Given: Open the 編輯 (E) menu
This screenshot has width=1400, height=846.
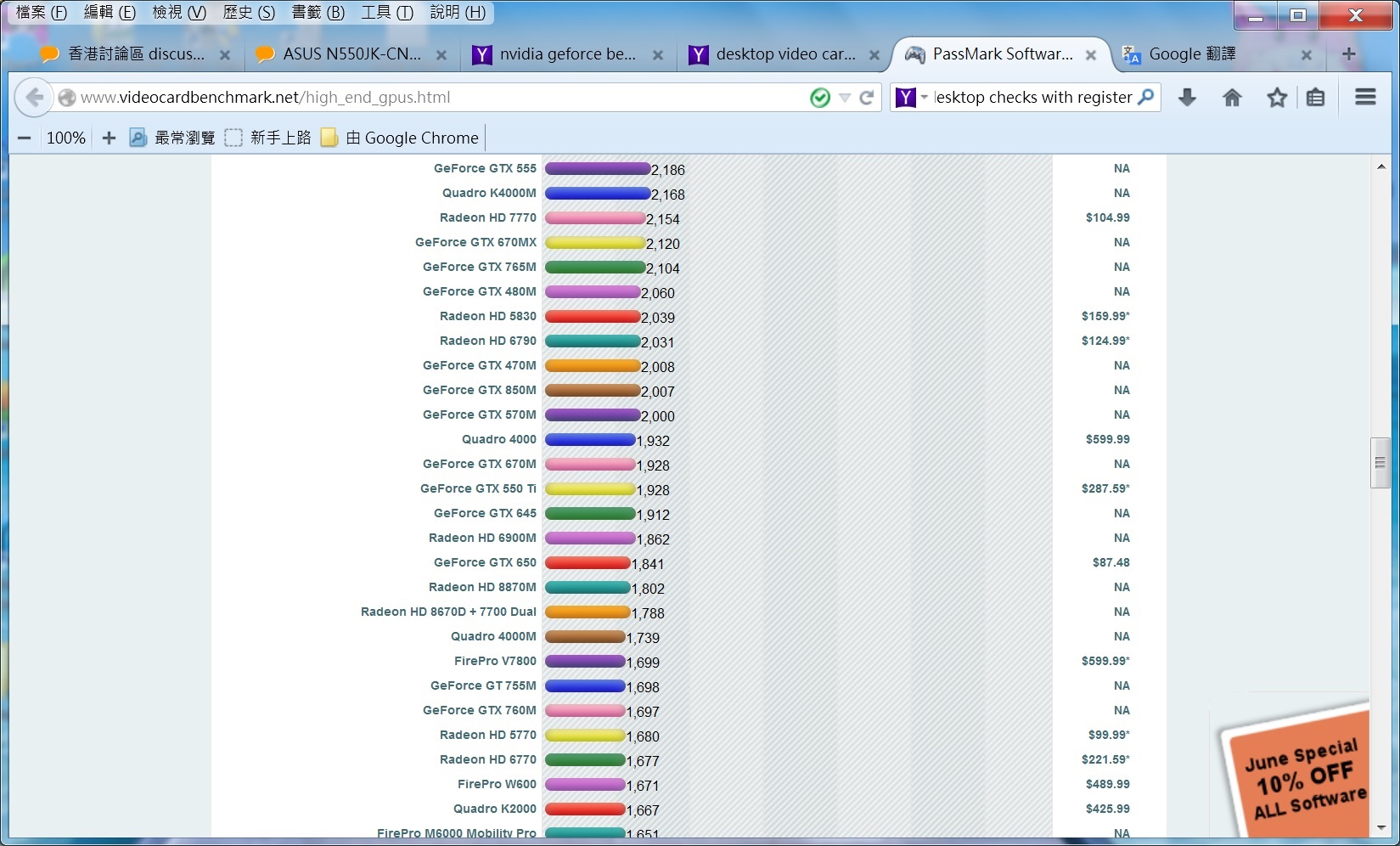Looking at the screenshot, I should pyautogui.click(x=110, y=12).
